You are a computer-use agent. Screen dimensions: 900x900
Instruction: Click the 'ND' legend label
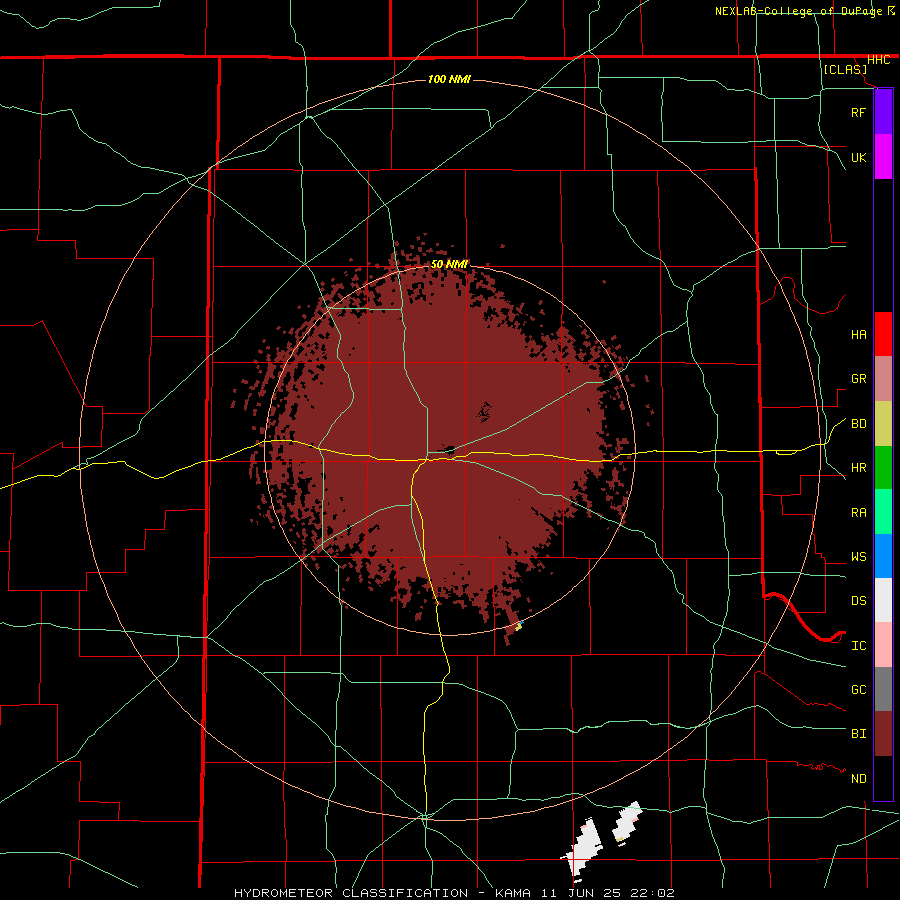858,779
